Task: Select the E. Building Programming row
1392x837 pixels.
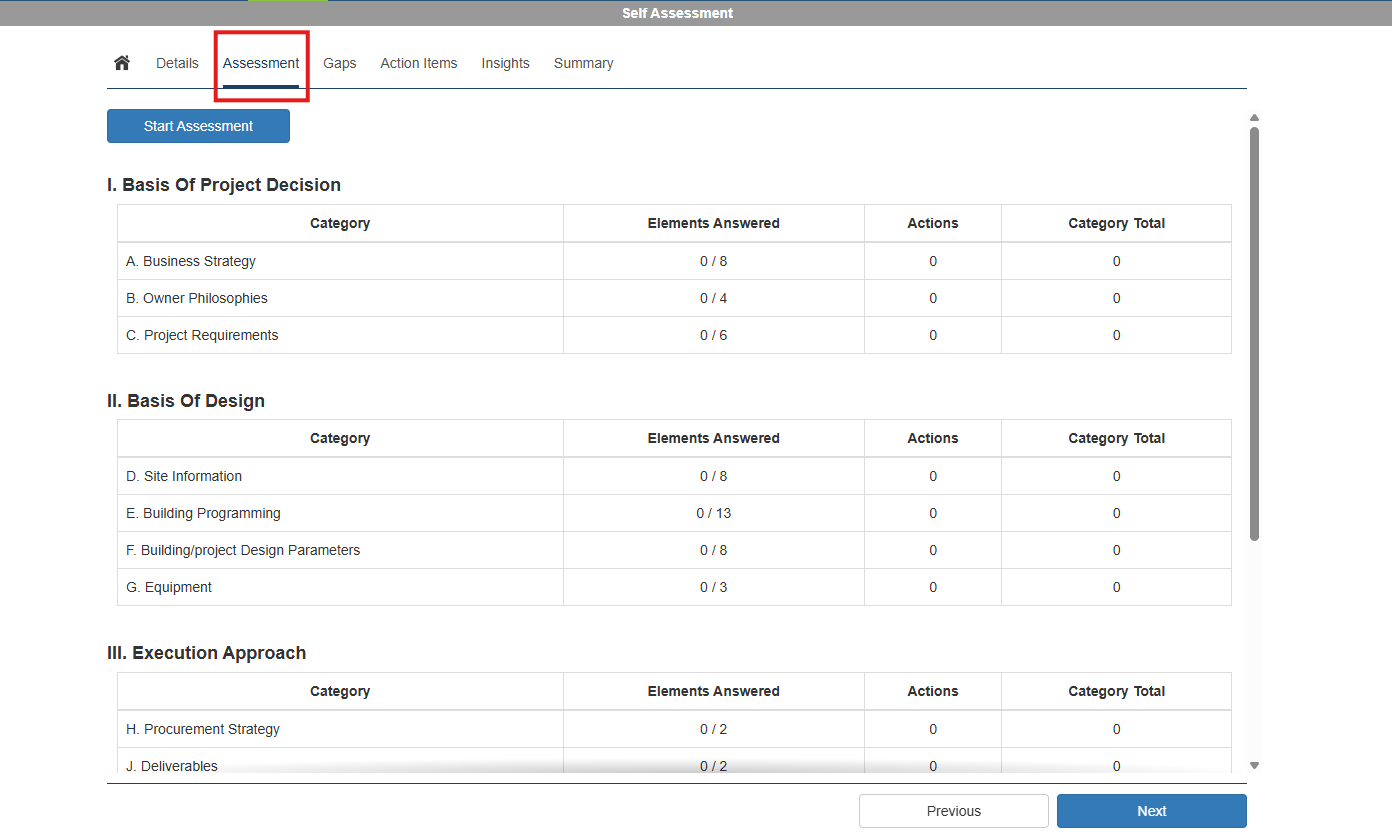Action: point(203,513)
